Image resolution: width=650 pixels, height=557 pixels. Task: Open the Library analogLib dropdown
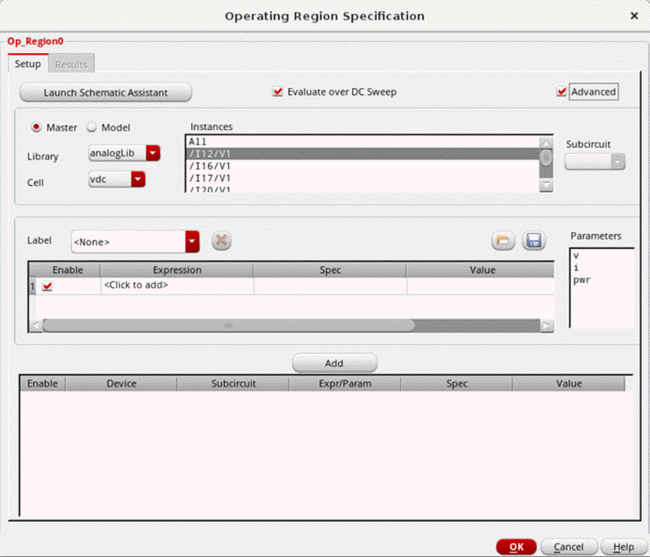(x=153, y=154)
